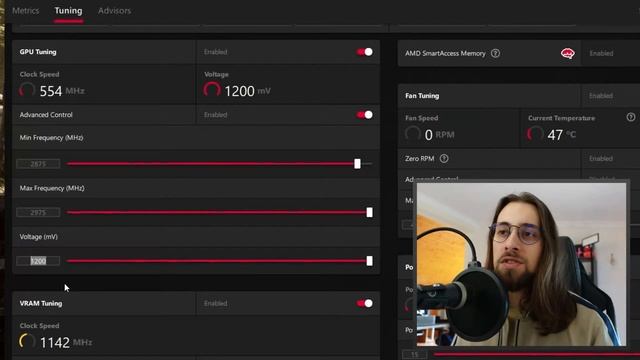This screenshot has height=360, width=640.
Task: Click the GPU Voltage gauge icon
Action: pos(212,89)
